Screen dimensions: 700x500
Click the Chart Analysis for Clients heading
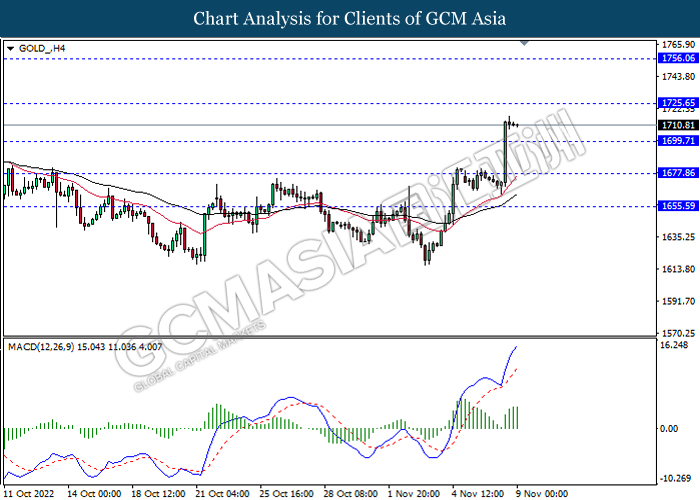350,18
